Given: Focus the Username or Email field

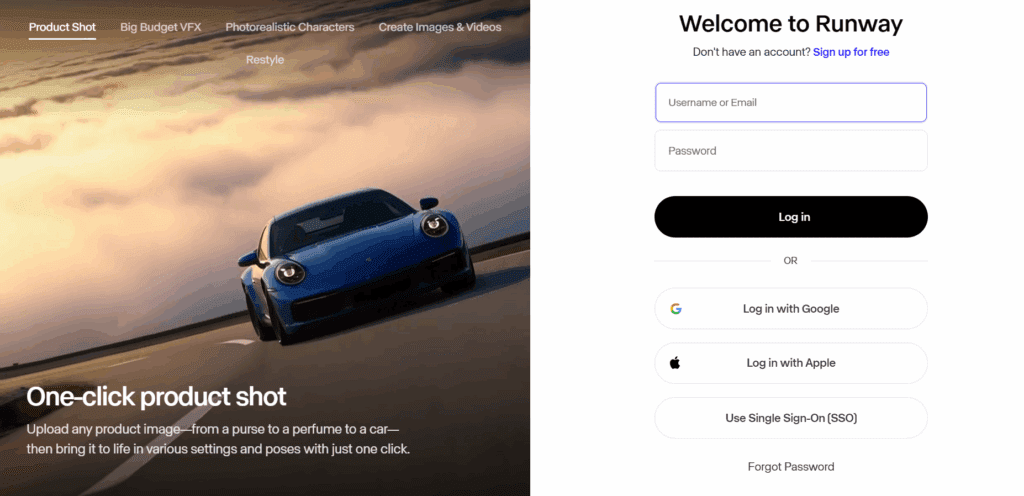Looking at the screenshot, I should pyautogui.click(x=791, y=102).
